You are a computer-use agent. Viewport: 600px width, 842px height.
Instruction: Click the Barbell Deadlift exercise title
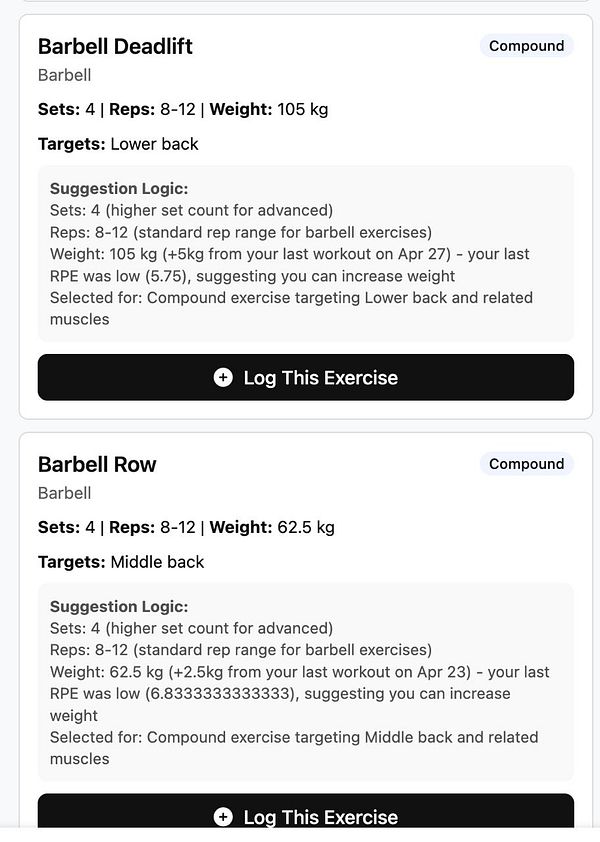click(115, 46)
